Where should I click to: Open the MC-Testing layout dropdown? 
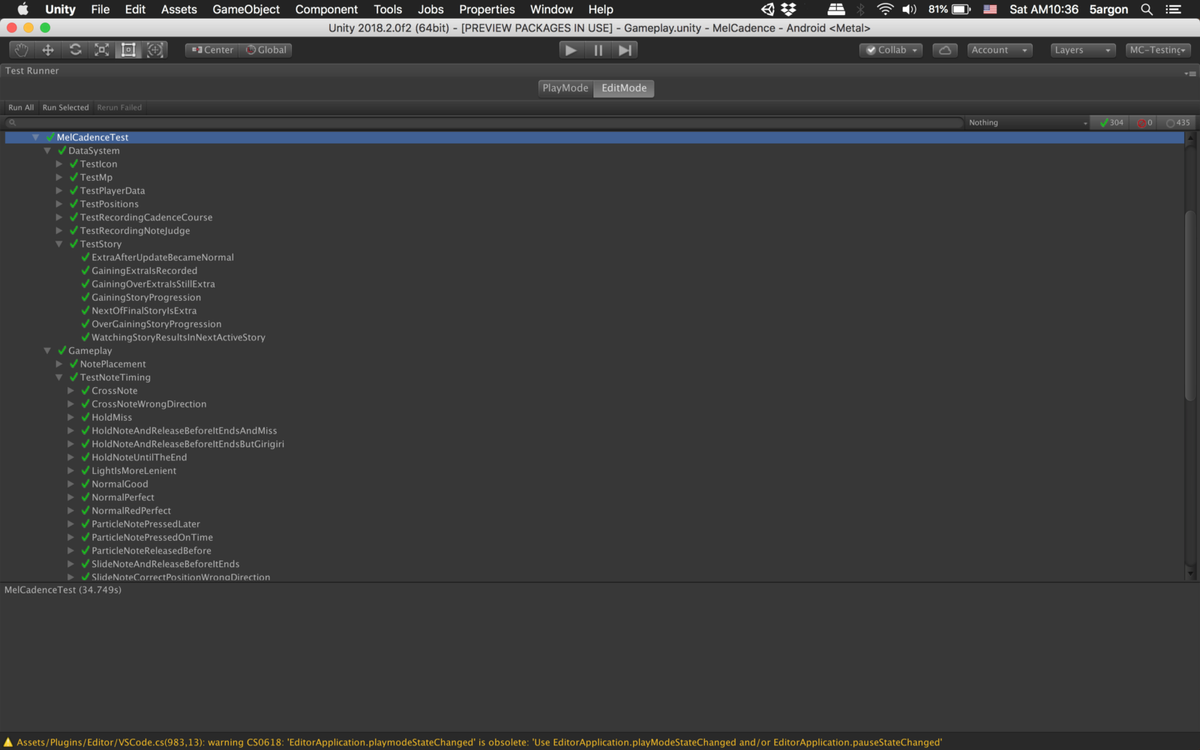pos(1158,50)
